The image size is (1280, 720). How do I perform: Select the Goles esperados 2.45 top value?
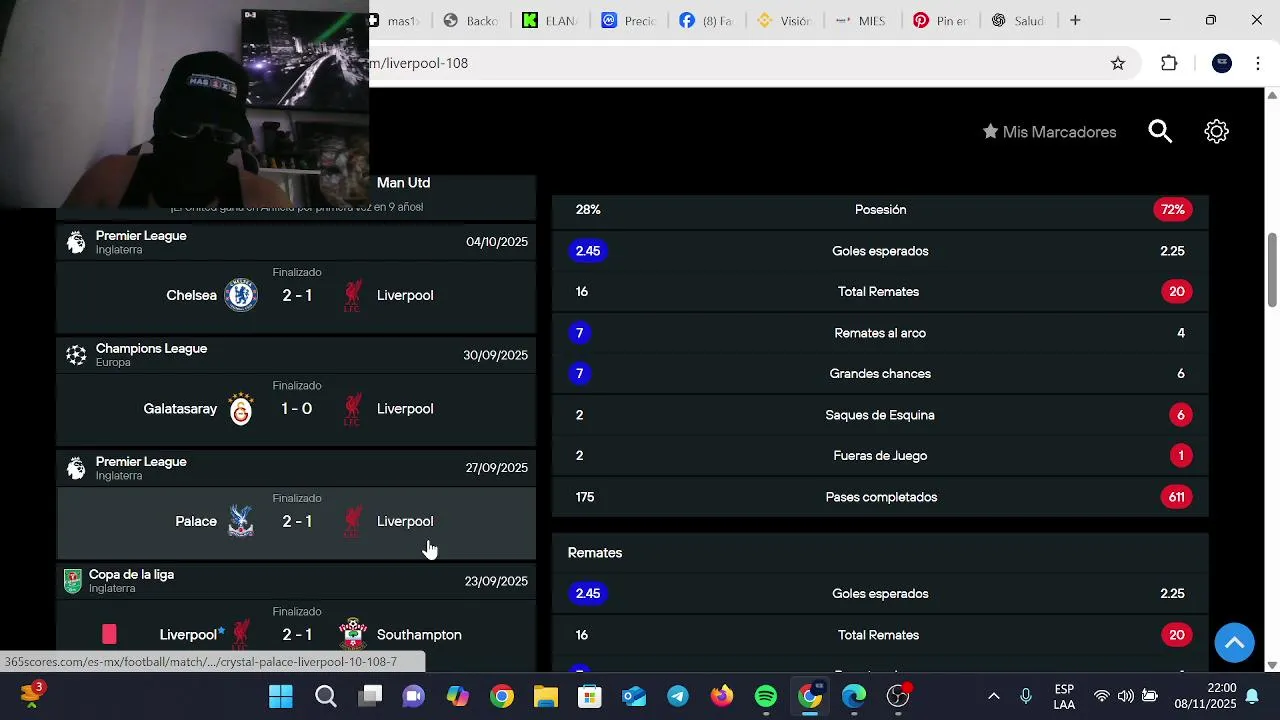[x=588, y=251]
